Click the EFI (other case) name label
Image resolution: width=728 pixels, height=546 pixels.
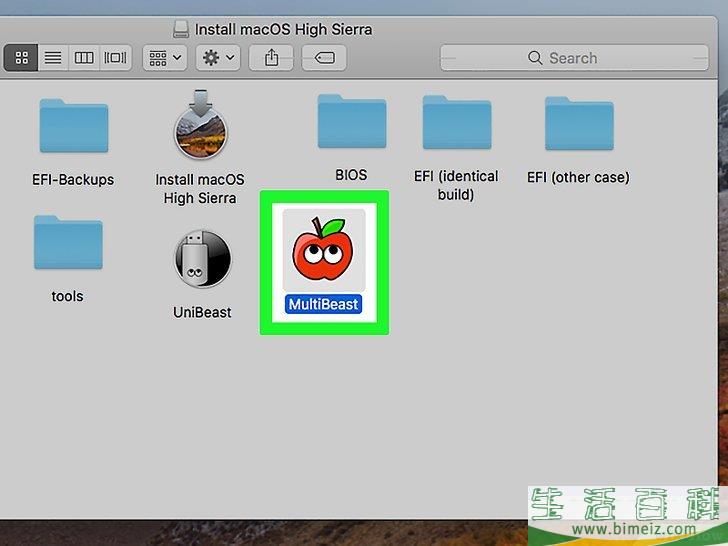coord(578,177)
